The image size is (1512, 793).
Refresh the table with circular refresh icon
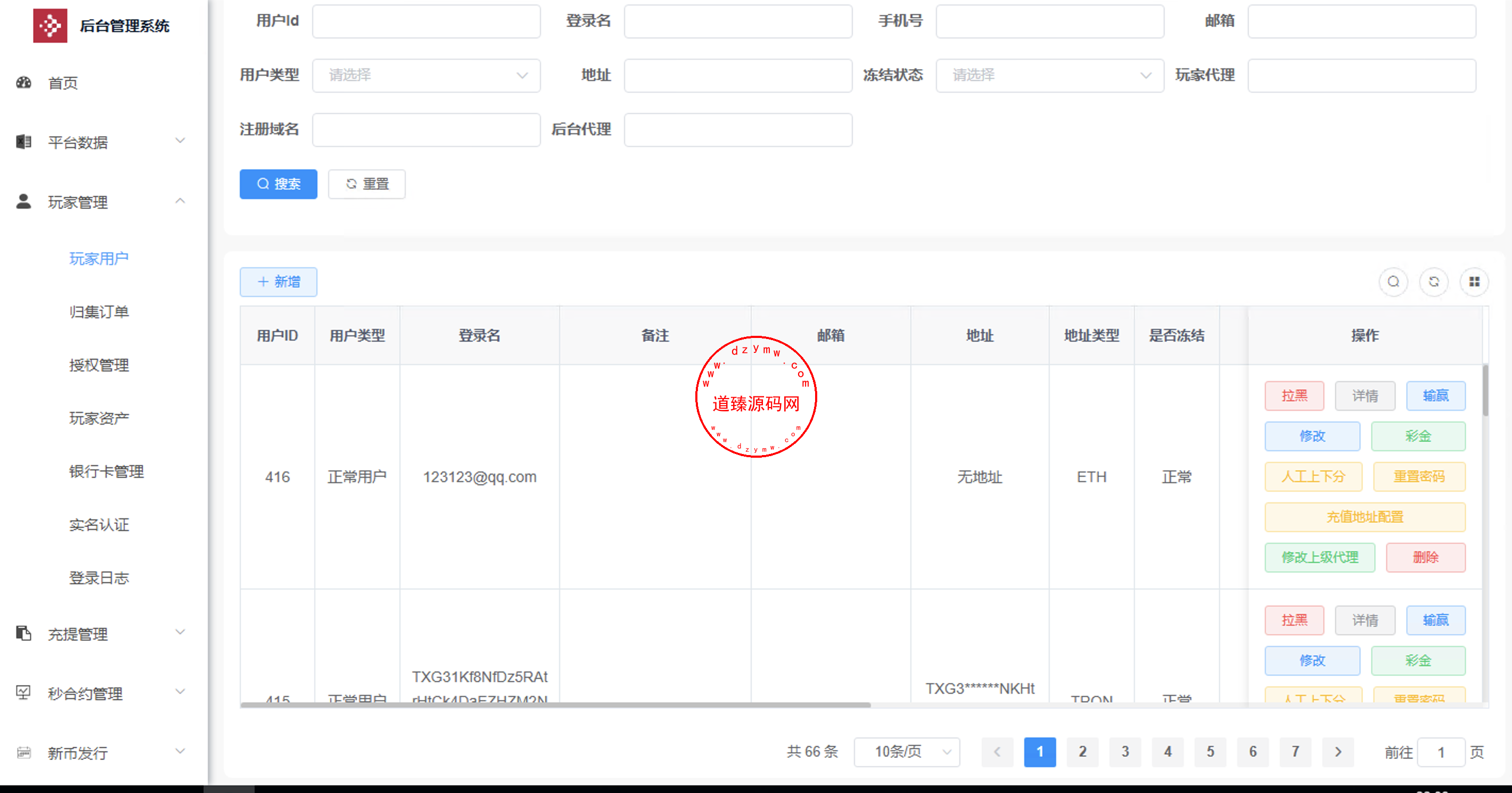coord(1434,282)
